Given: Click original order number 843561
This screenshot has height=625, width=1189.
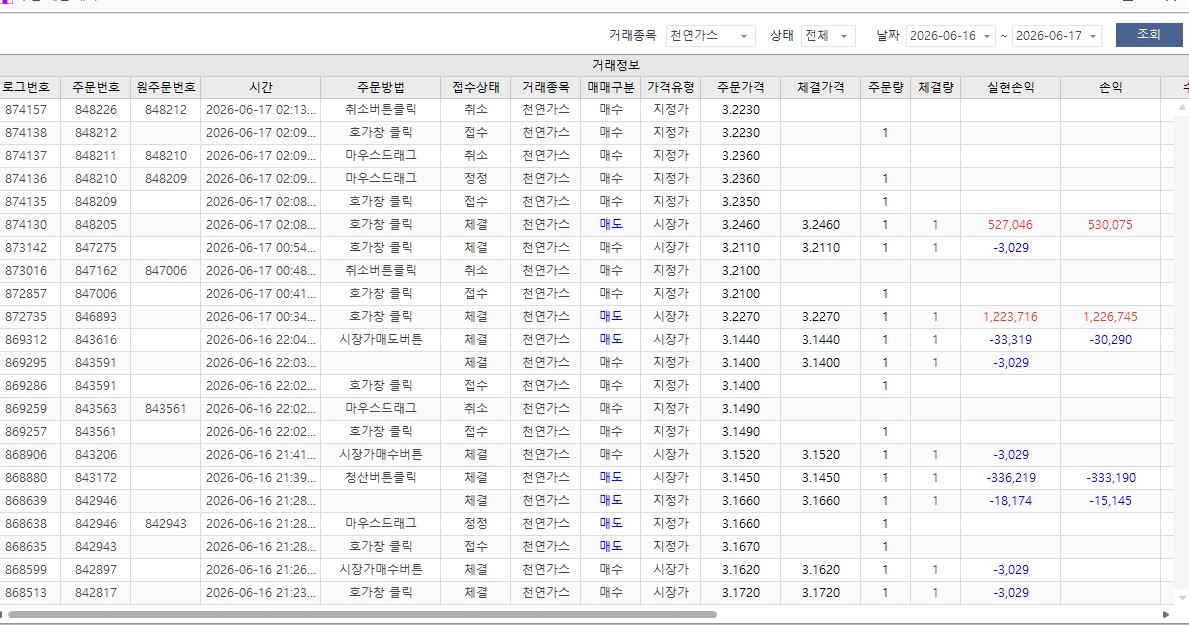Looking at the screenshot, I should point(165,408).
